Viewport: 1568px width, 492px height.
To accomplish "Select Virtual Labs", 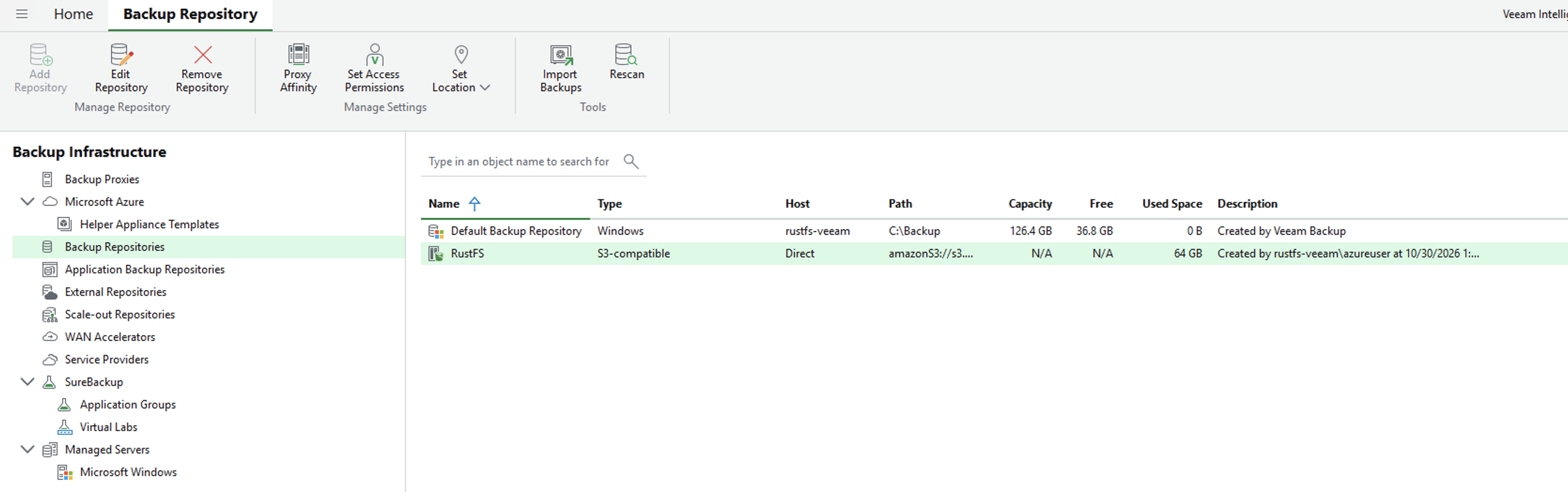I will coord(109,427).
